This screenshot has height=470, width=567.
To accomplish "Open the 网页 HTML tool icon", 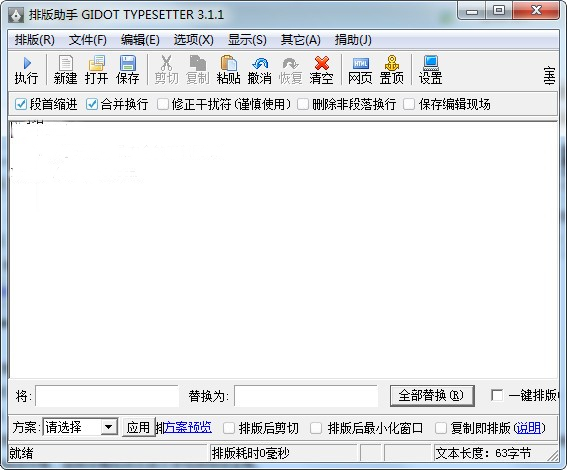I will click(361, 70).
